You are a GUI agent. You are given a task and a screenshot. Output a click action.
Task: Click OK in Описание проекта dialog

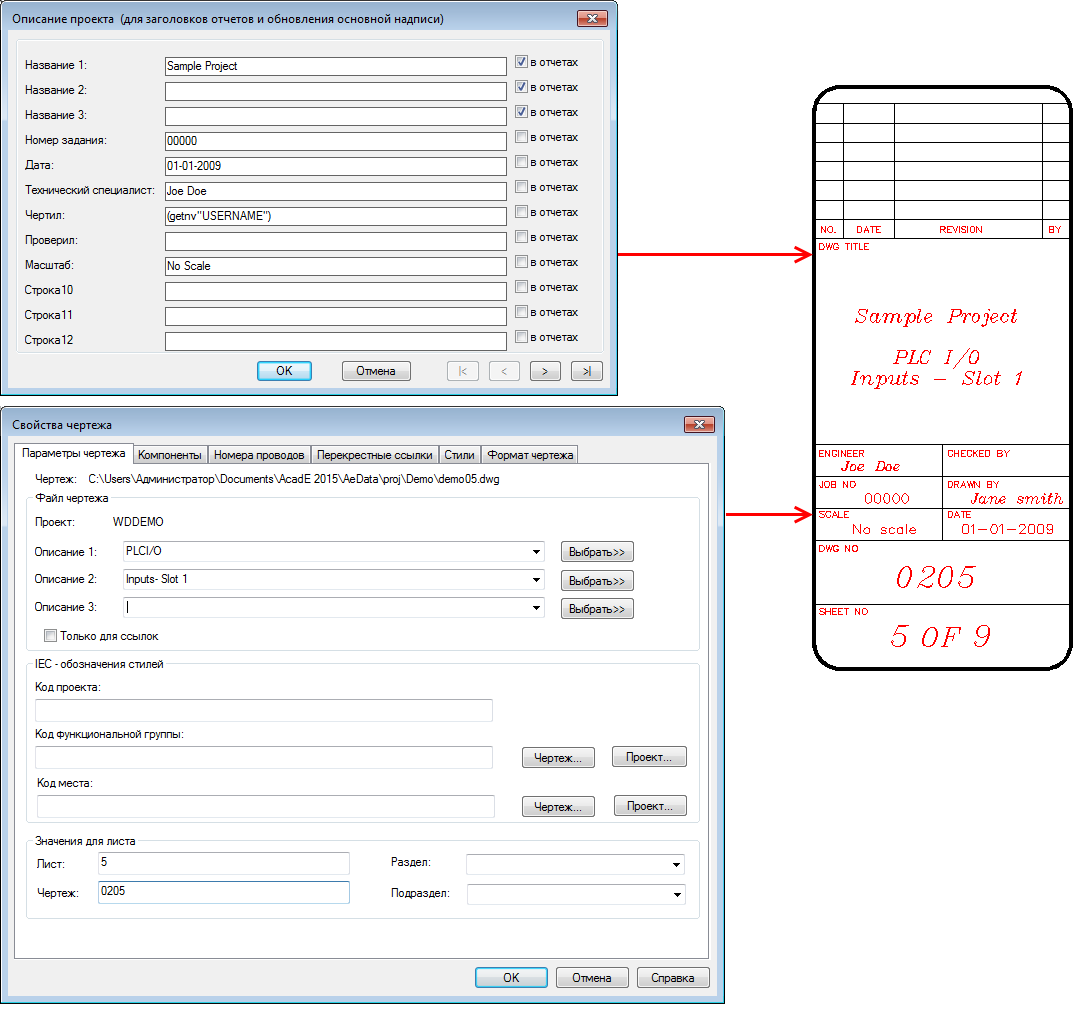point(284,371)
